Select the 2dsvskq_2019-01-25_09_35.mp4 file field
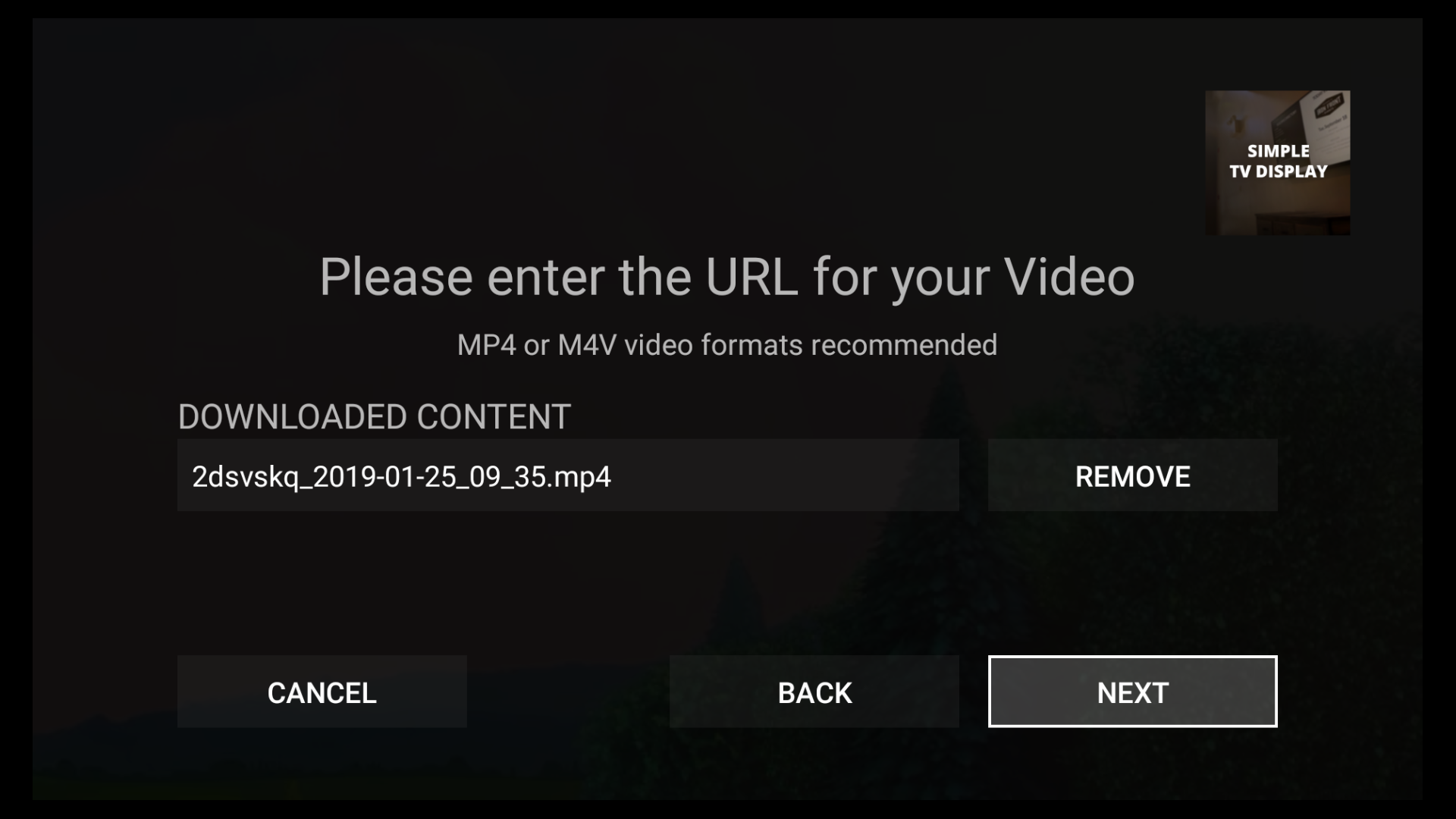 click(x=568, y=475)
